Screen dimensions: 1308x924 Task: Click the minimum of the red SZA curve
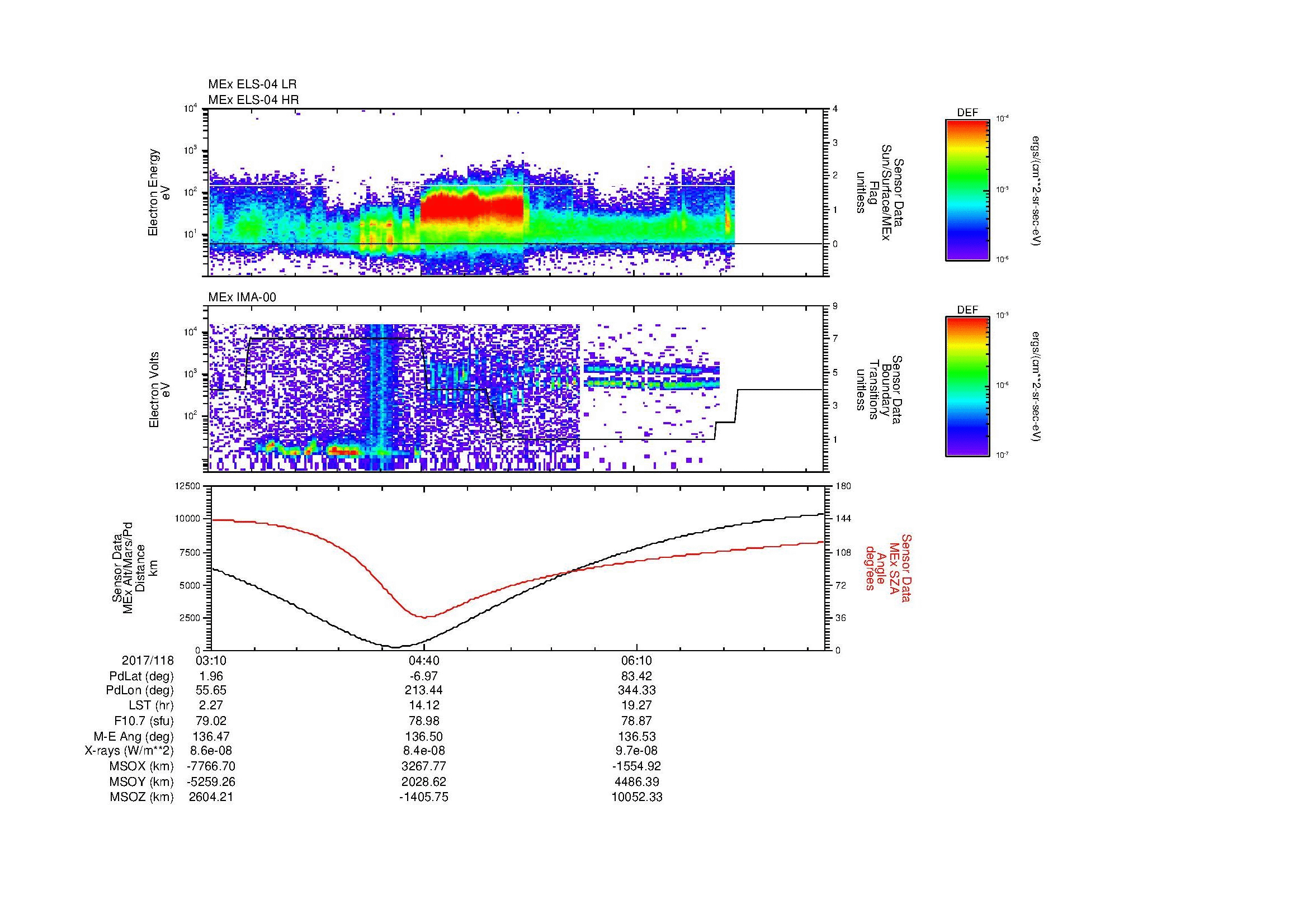(x=424, y=617)
